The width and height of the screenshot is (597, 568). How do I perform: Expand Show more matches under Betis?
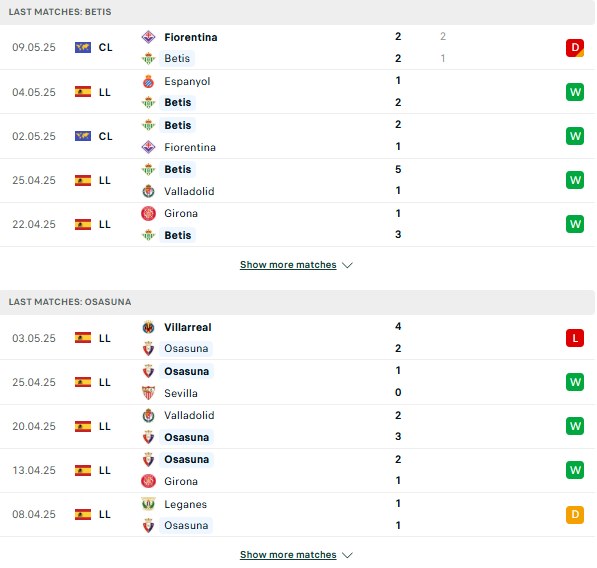(x=288, y=265)
